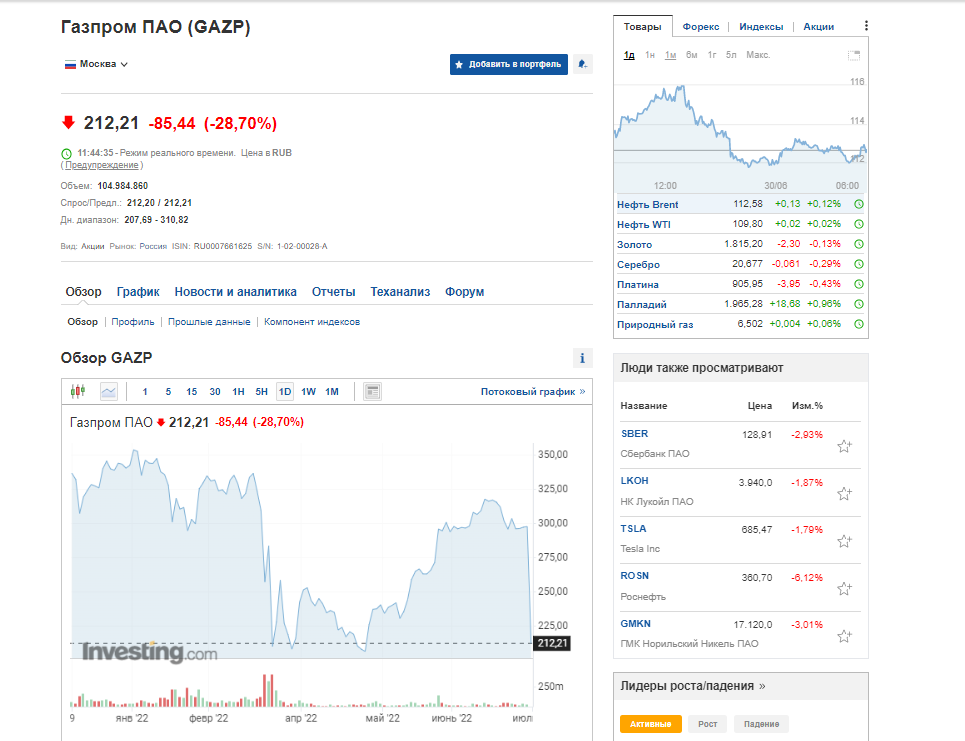Open the Предупреждение disclosure link
The image size is (965, 741).
pyautogui.click(x=103, y=165)
